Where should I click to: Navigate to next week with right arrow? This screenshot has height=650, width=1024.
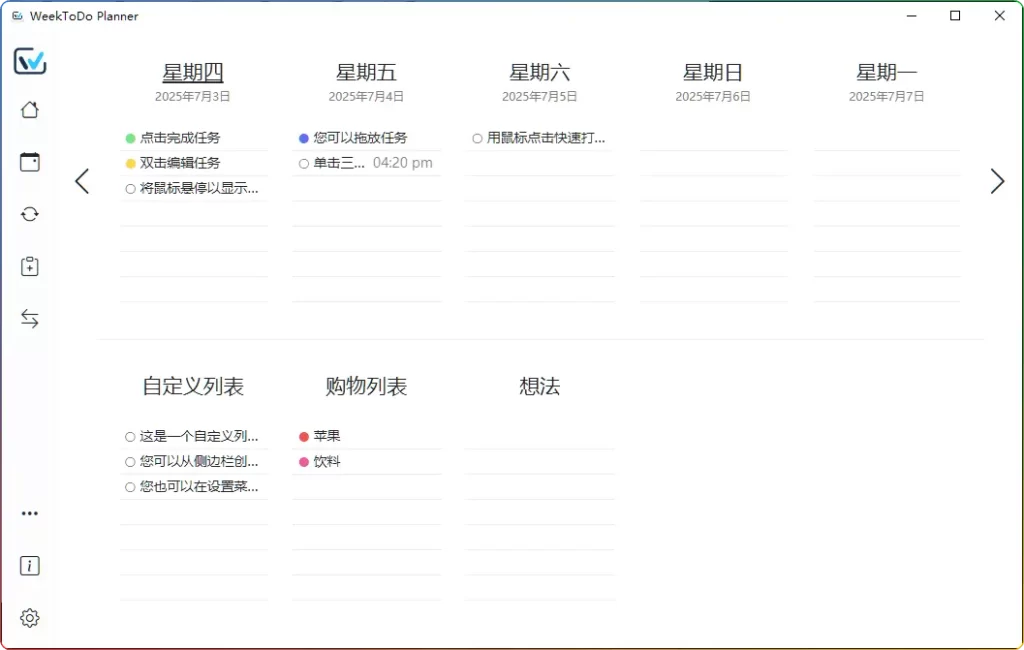[997, 181]
